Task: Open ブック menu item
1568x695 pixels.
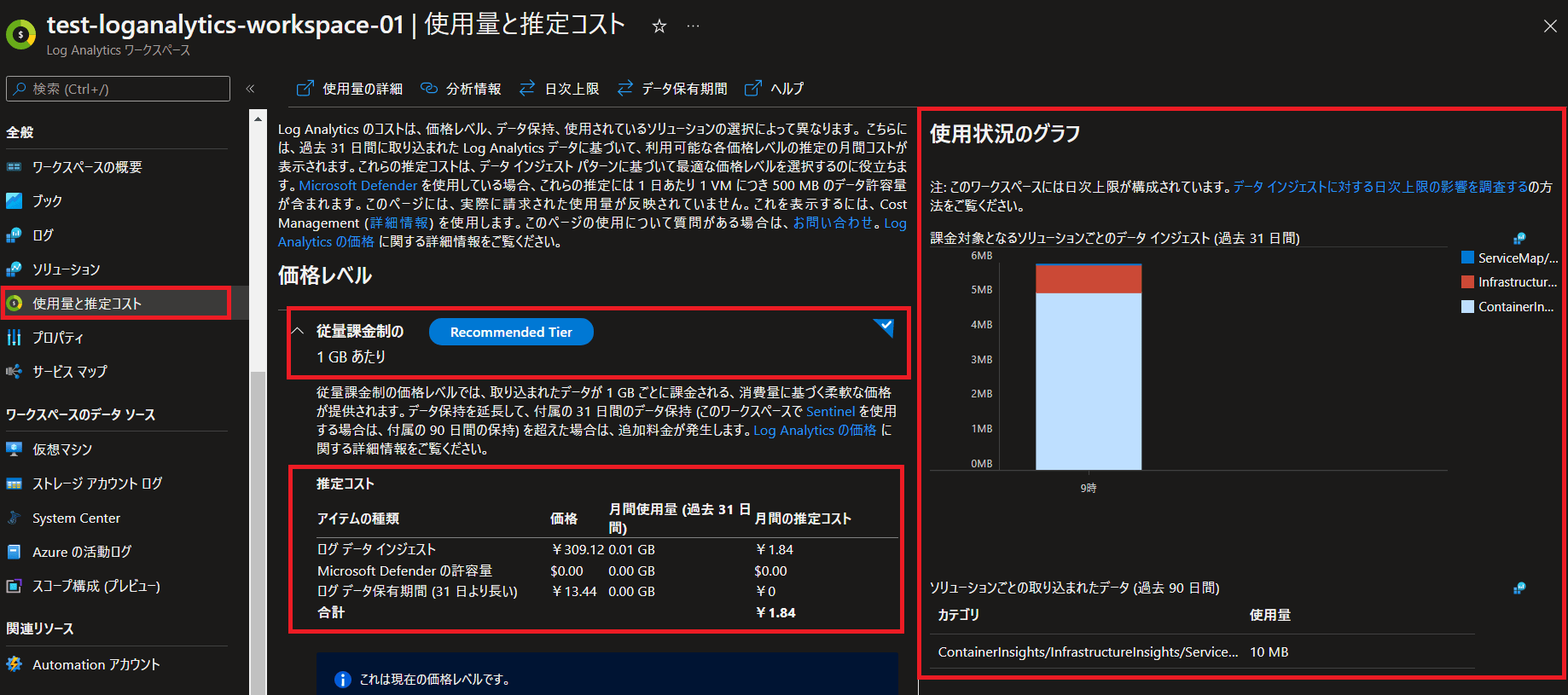Action: click(x=47, y=201)
